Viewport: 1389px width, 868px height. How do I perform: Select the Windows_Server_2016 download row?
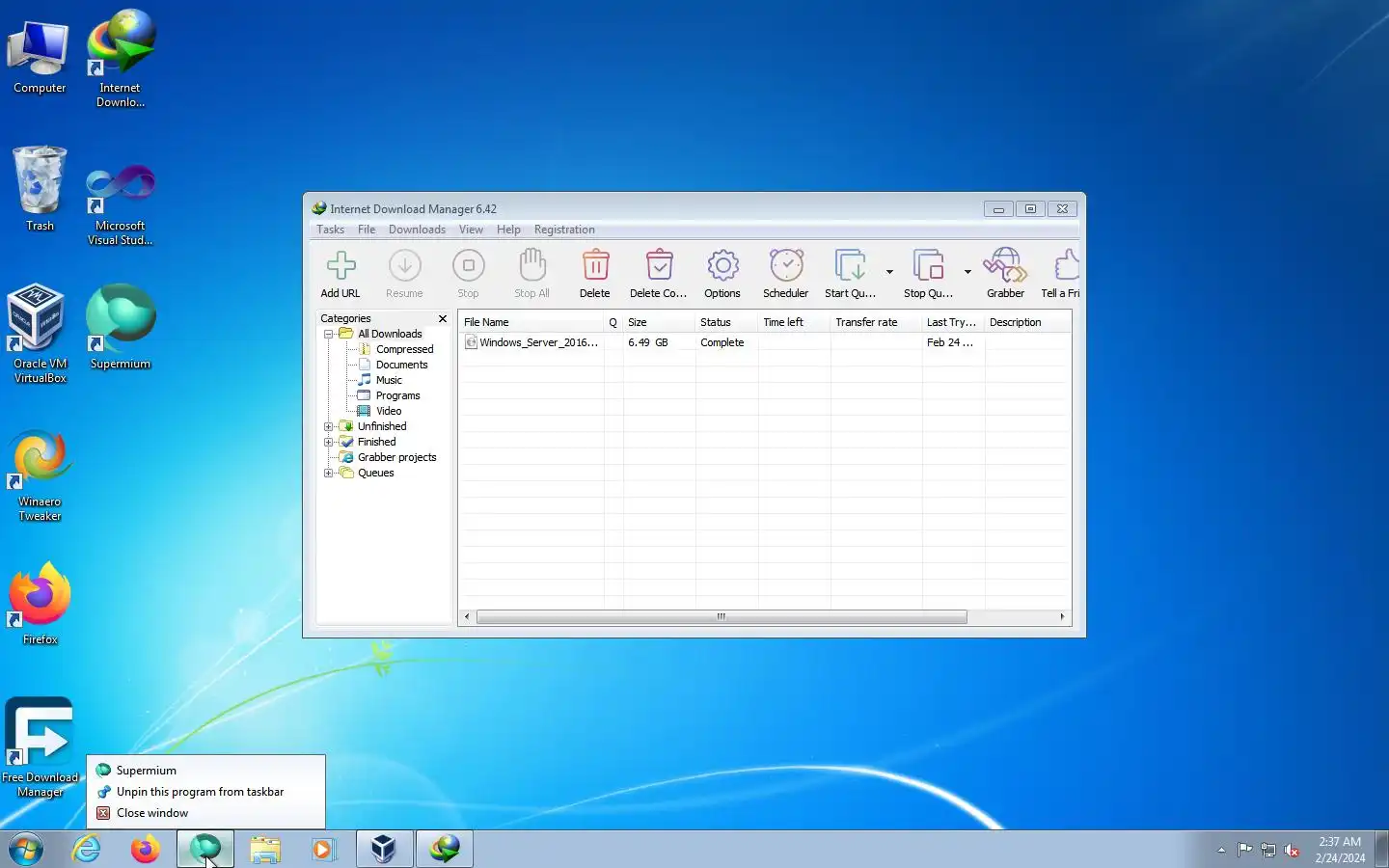pyautogui.click(x=766, y=342)
